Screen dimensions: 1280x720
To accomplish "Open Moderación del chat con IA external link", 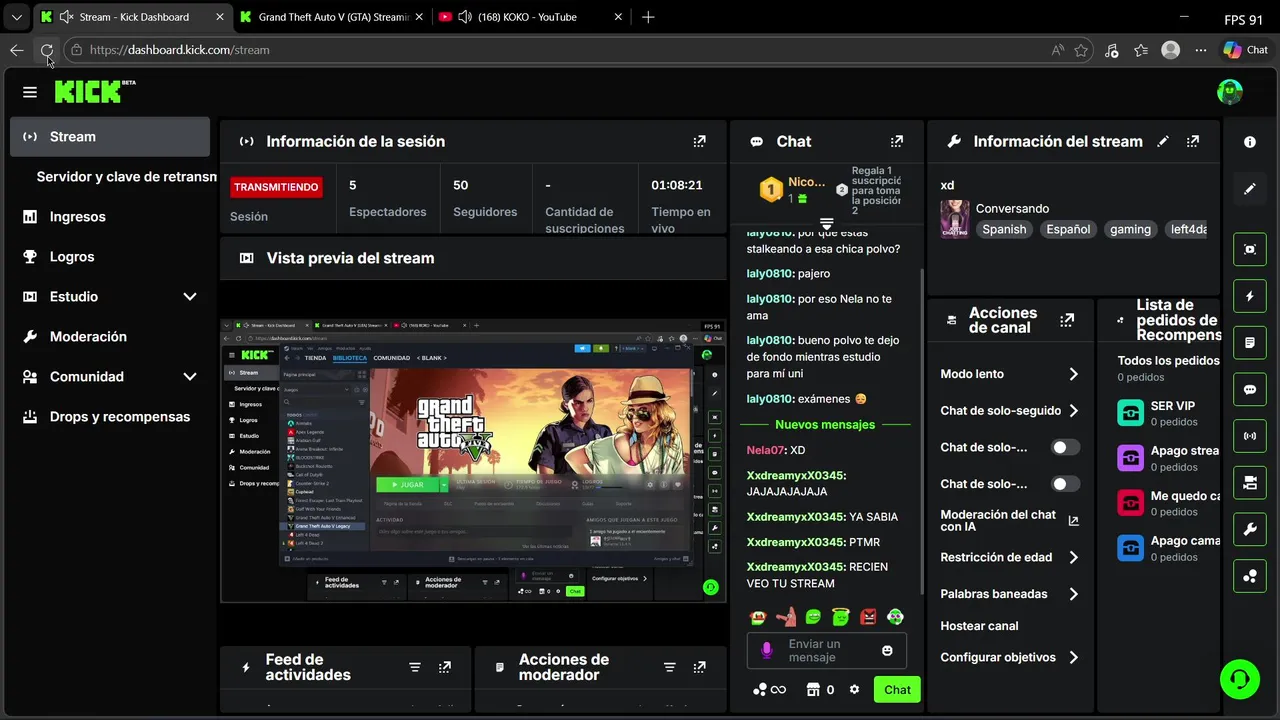I will 1074,520.
